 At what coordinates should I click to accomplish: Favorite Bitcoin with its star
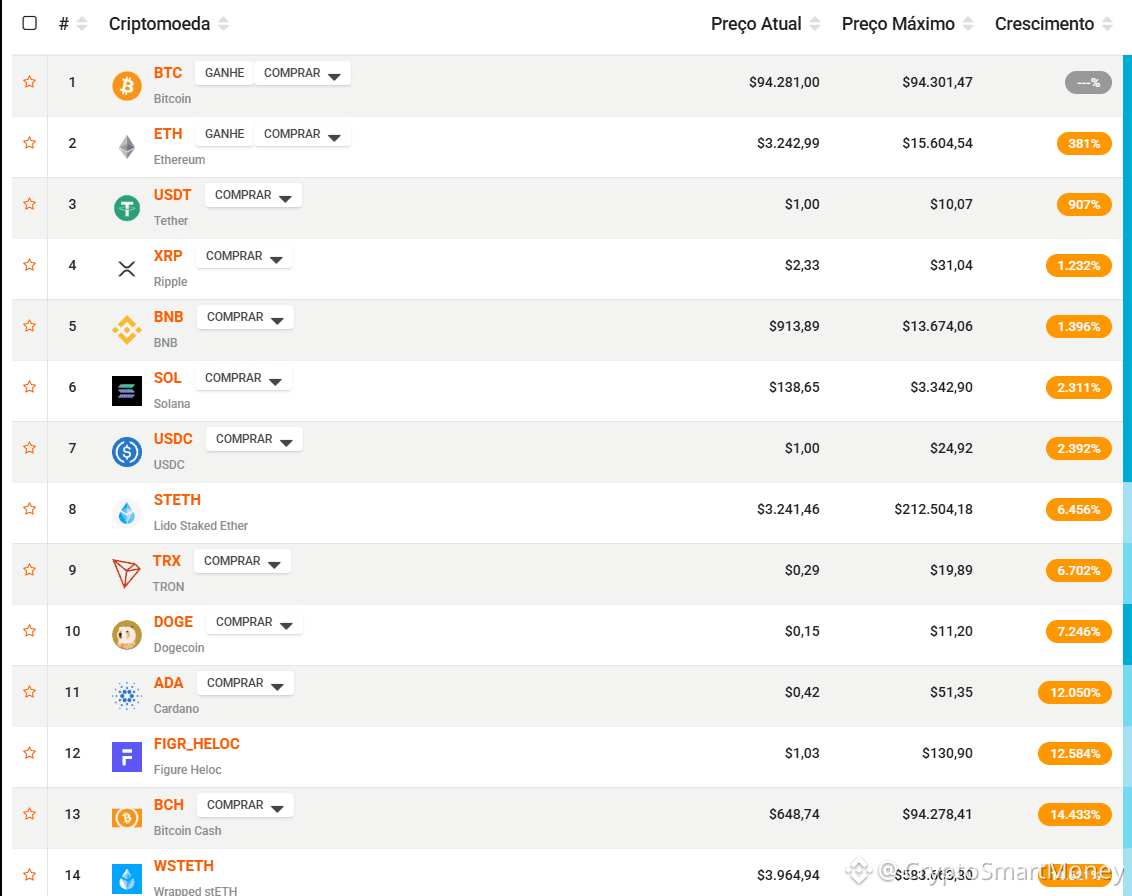pyautogui.click(x=30, y=82)
